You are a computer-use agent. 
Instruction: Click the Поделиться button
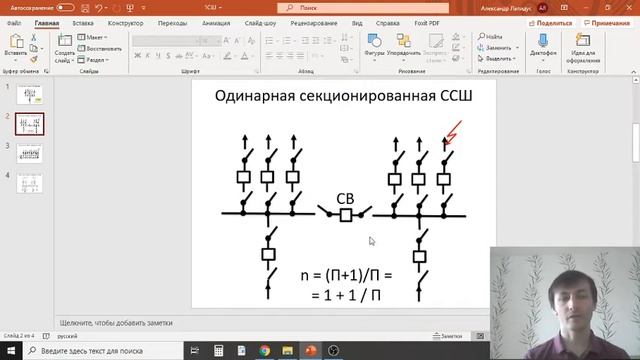click(550, 23)
